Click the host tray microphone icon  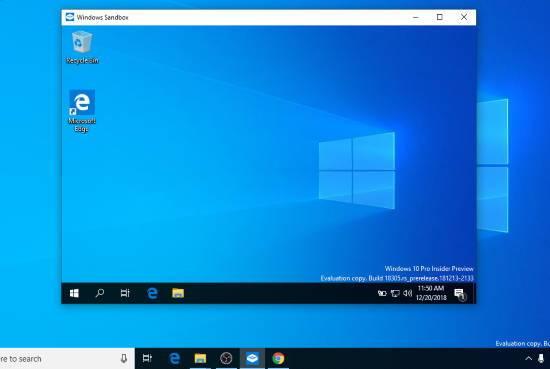tap(541, 358)
